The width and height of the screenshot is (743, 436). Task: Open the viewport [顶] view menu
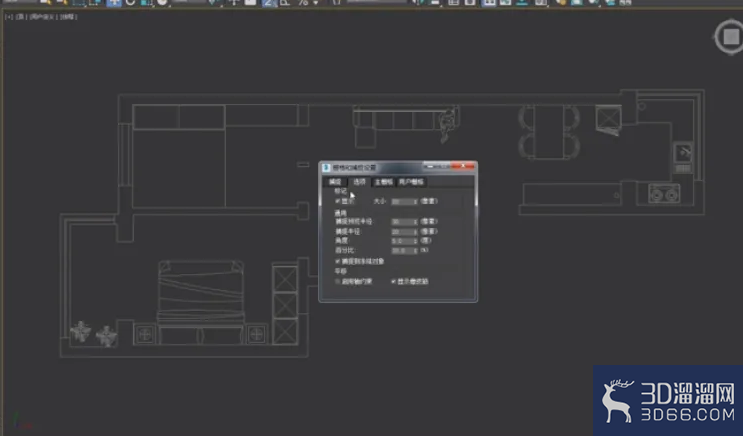pyautogui.click(x=20, y=17)
